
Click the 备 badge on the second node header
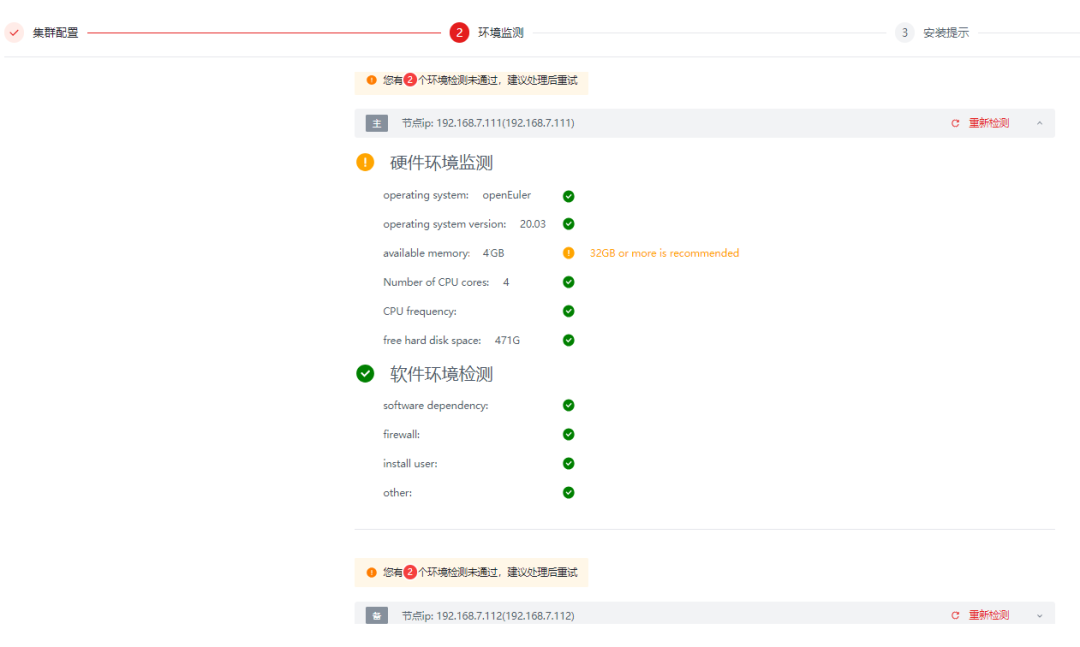tap(376, 615)
